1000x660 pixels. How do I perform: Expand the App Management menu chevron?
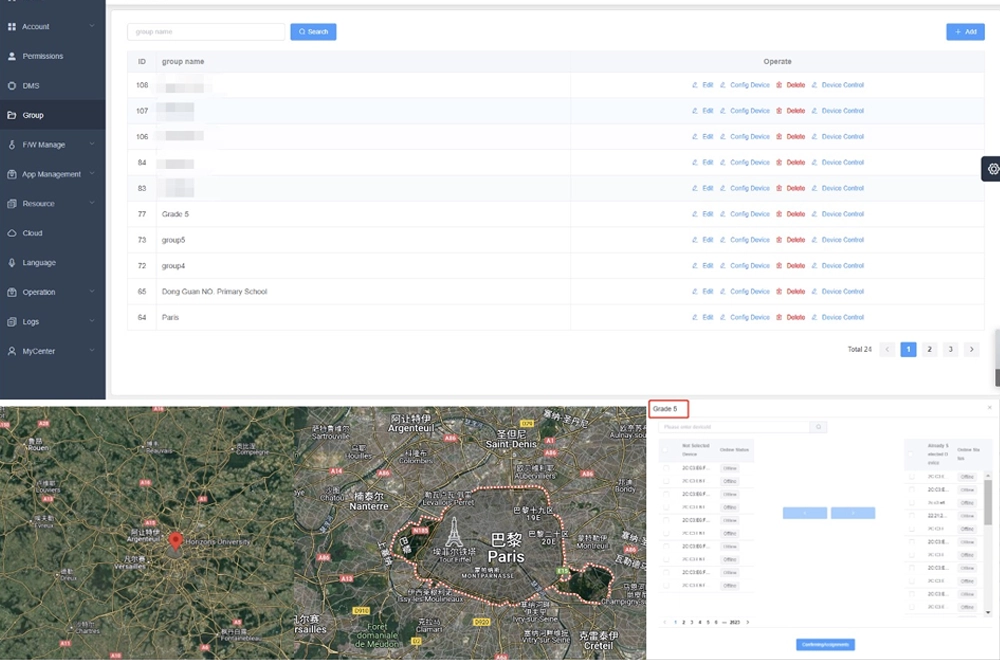(92, 173)
